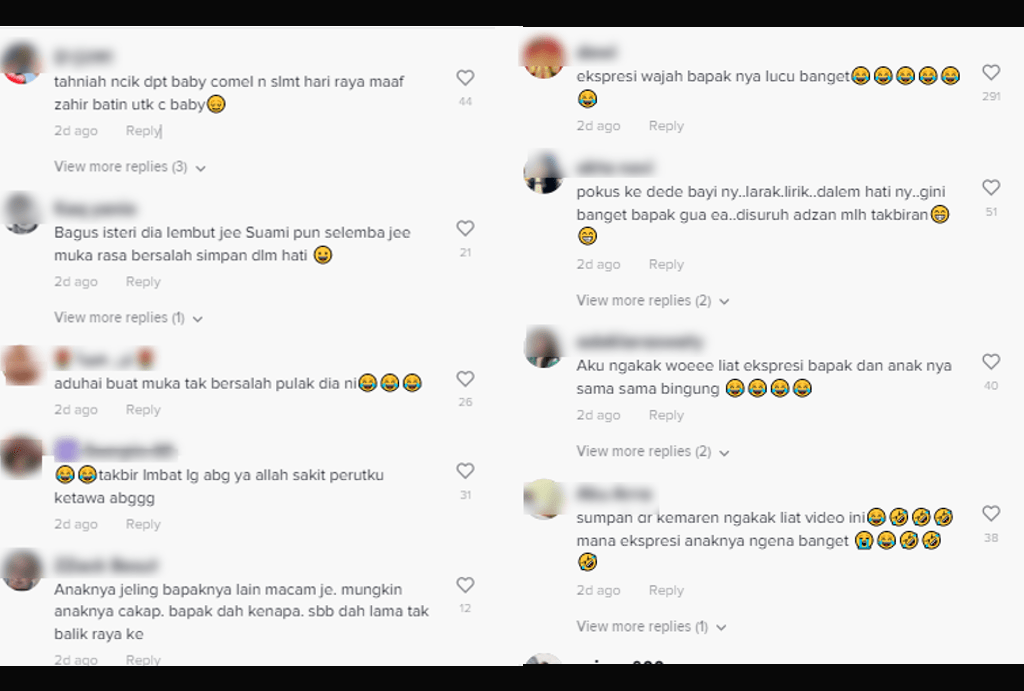Like the 'ekspresi wajah bapak nya' comment
1024x691 pixels.
pos(991,72)
